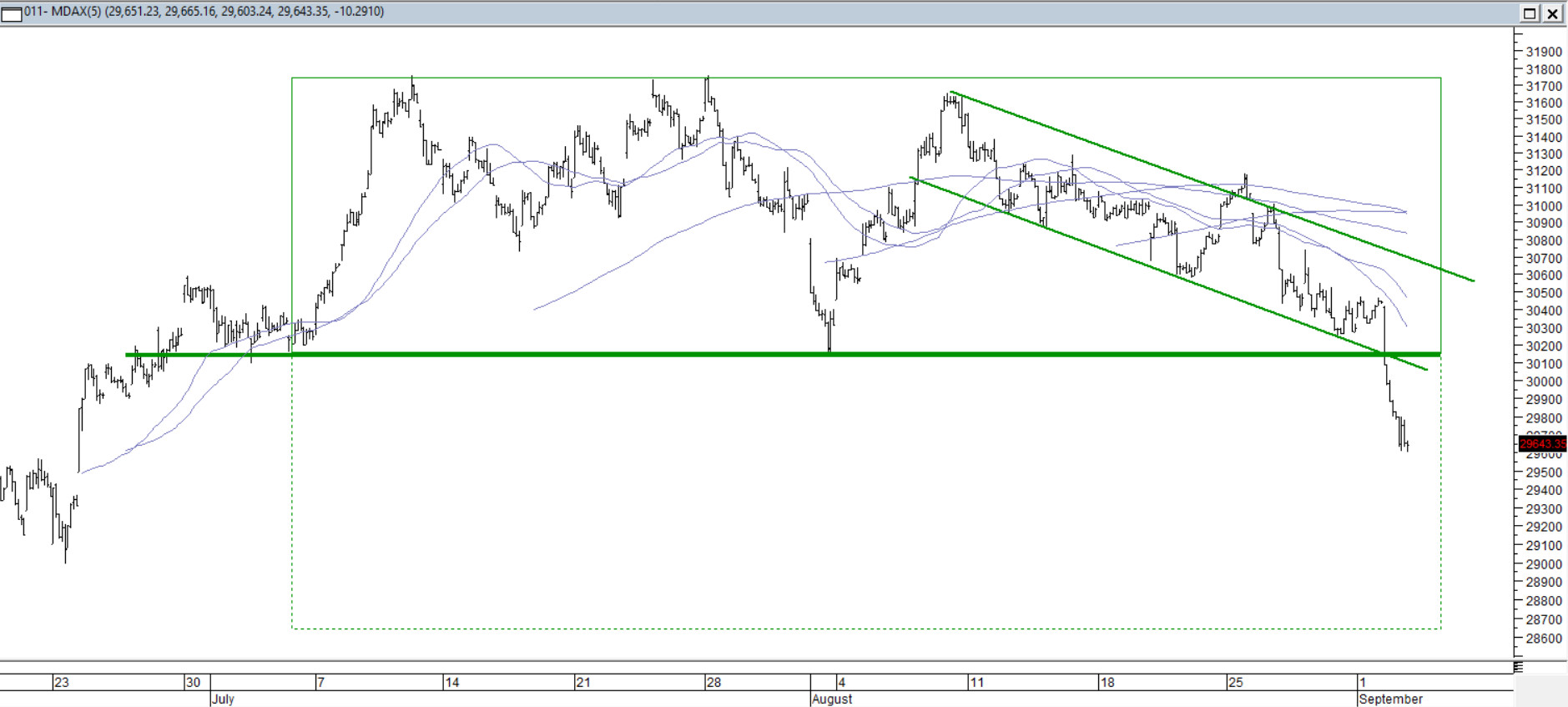Click date marker 18 on time axis
This screenshot has height=707, width=1568.
tap(1107, 682)
